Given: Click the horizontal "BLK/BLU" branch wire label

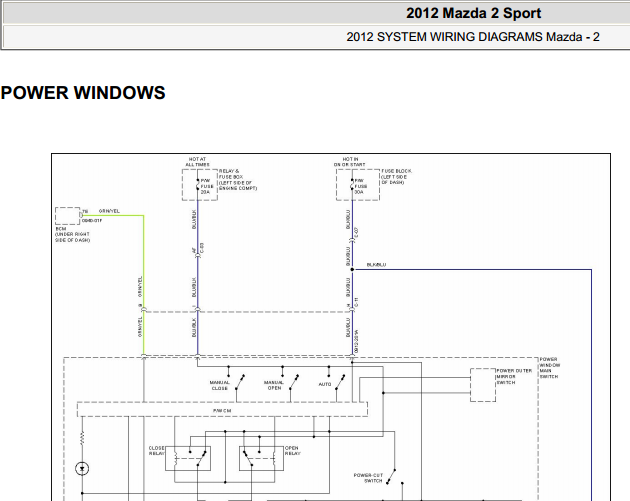Looking at the screenshot, I should click(376, 265).
